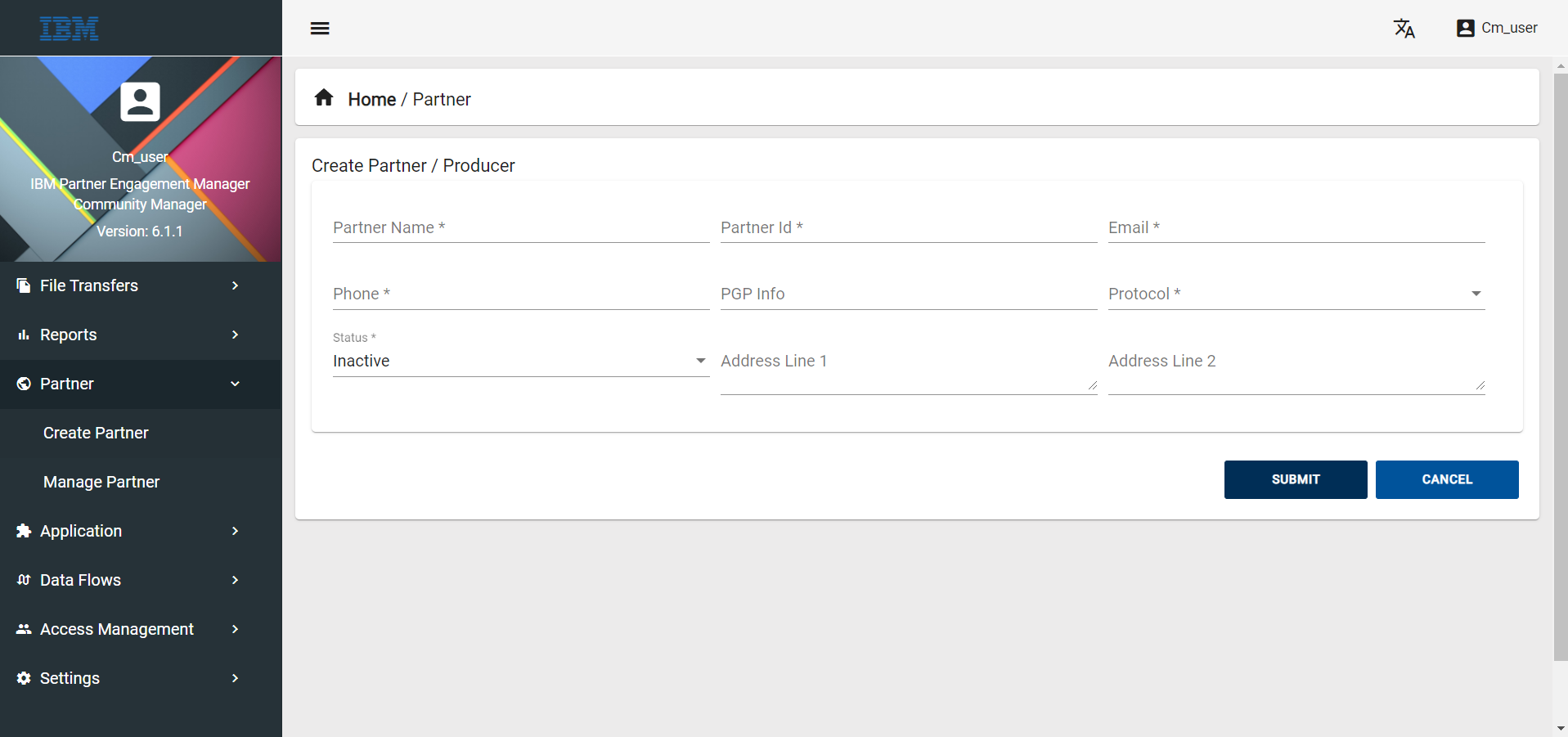Click the CANCEL button
Screen dimensions: 1568x737
[x=1447, y=479]
